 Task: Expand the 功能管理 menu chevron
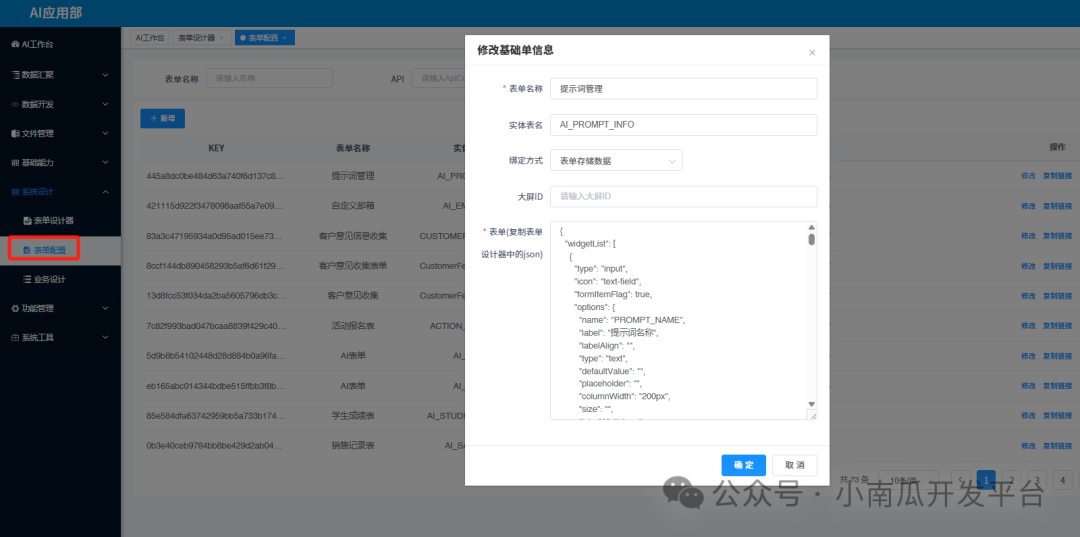click(x=105, y=308)
